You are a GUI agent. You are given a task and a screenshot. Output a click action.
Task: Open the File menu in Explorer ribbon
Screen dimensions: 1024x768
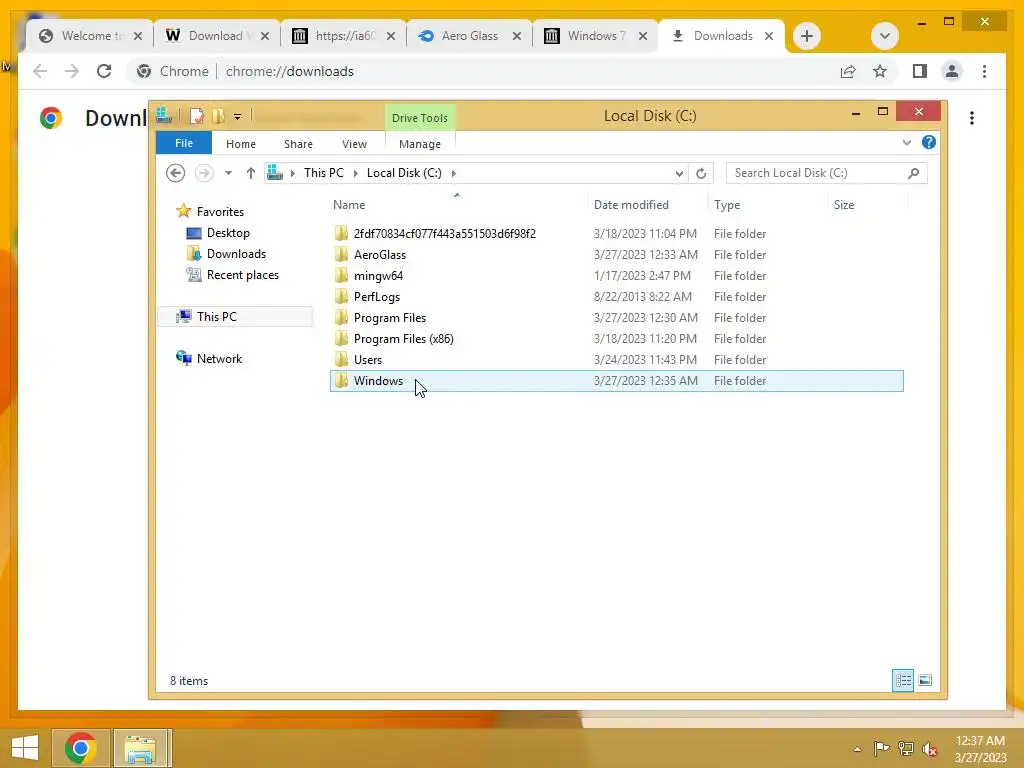coord(184,143)
